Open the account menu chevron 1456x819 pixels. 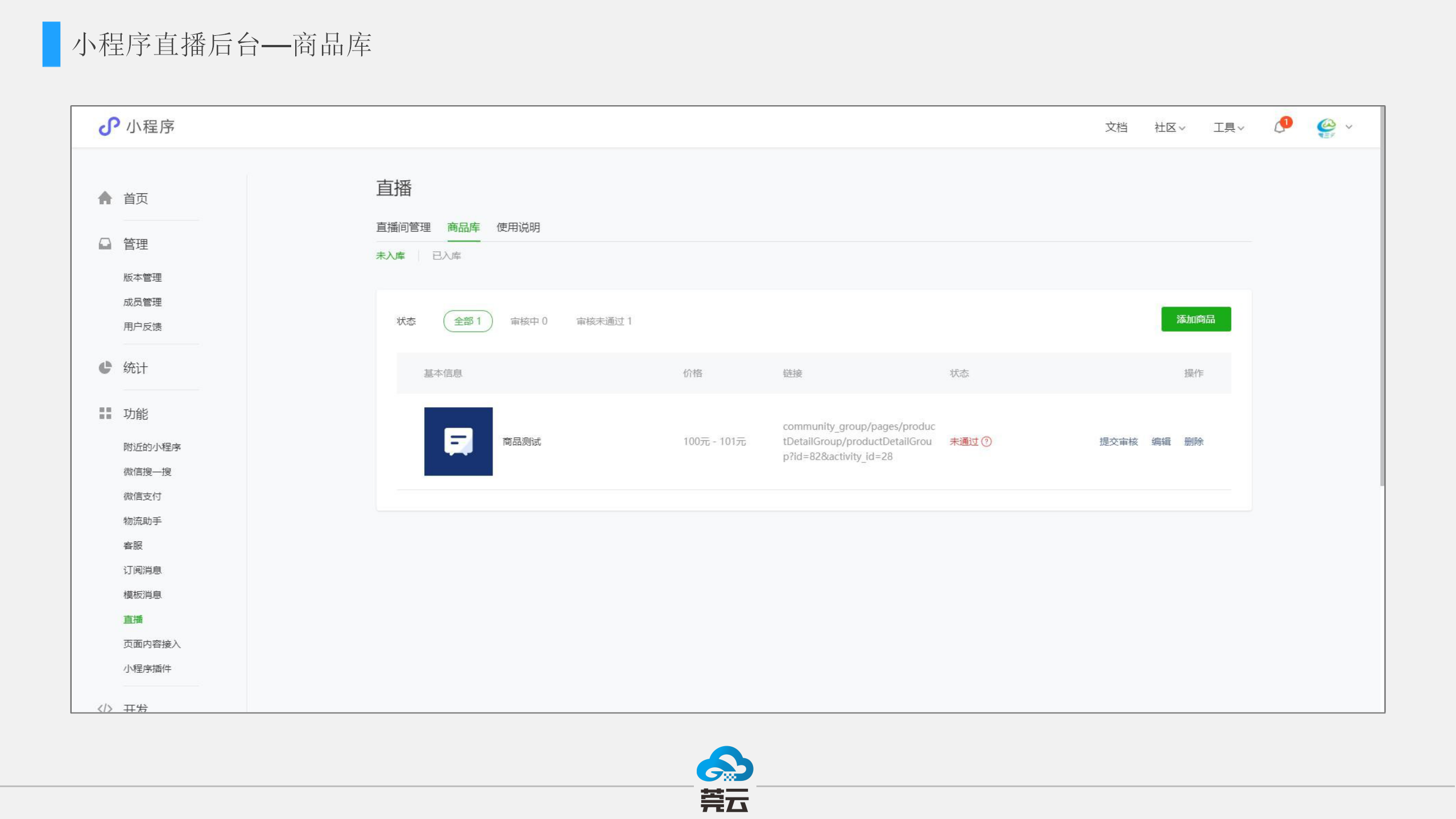coord(1349,127)
